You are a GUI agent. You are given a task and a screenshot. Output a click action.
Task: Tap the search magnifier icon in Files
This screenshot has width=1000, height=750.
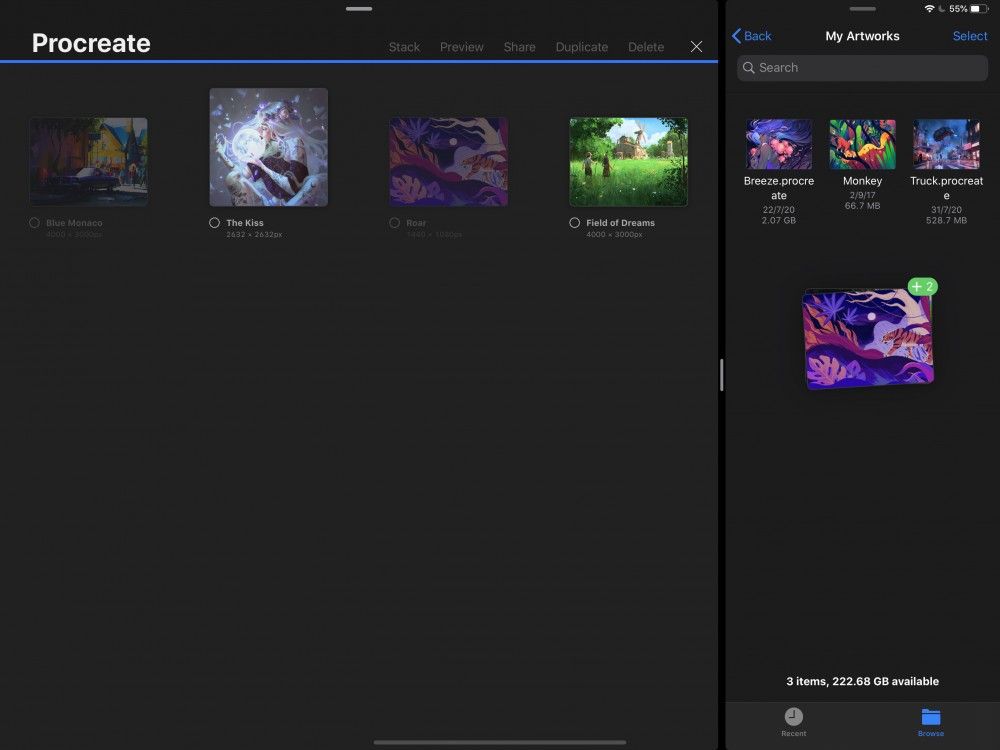pyautogui.click(x=750, y=67)
